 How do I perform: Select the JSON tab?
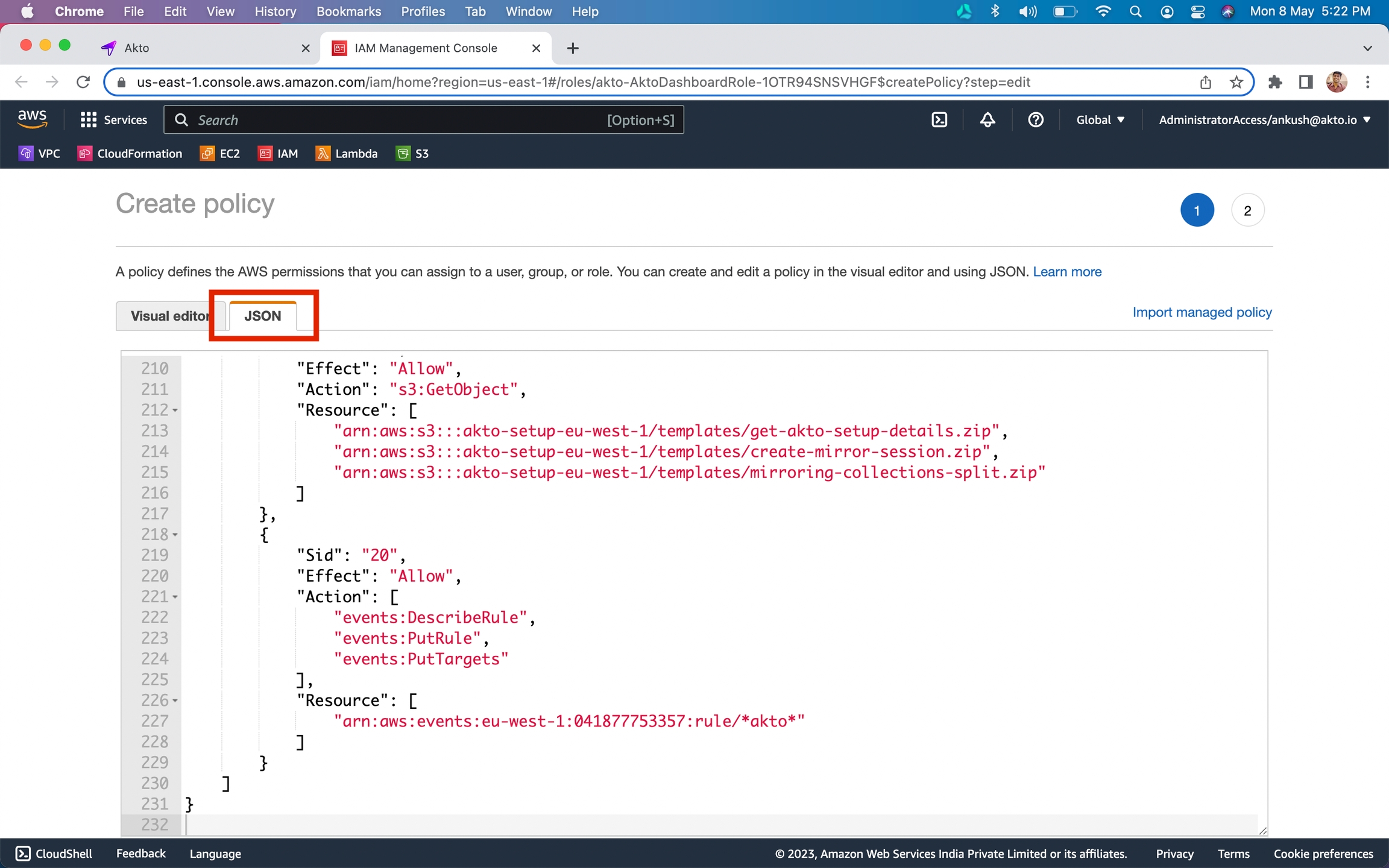[263, 316]
